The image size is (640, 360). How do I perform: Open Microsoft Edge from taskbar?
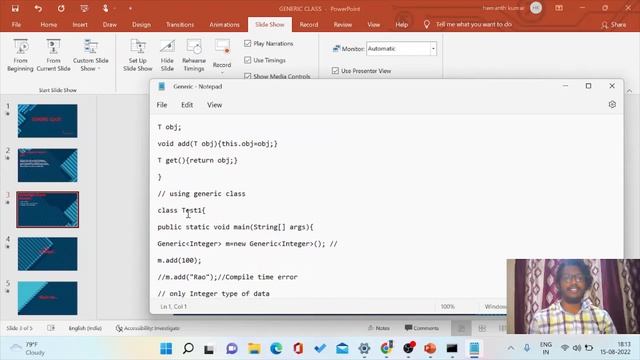pos(276,349)
